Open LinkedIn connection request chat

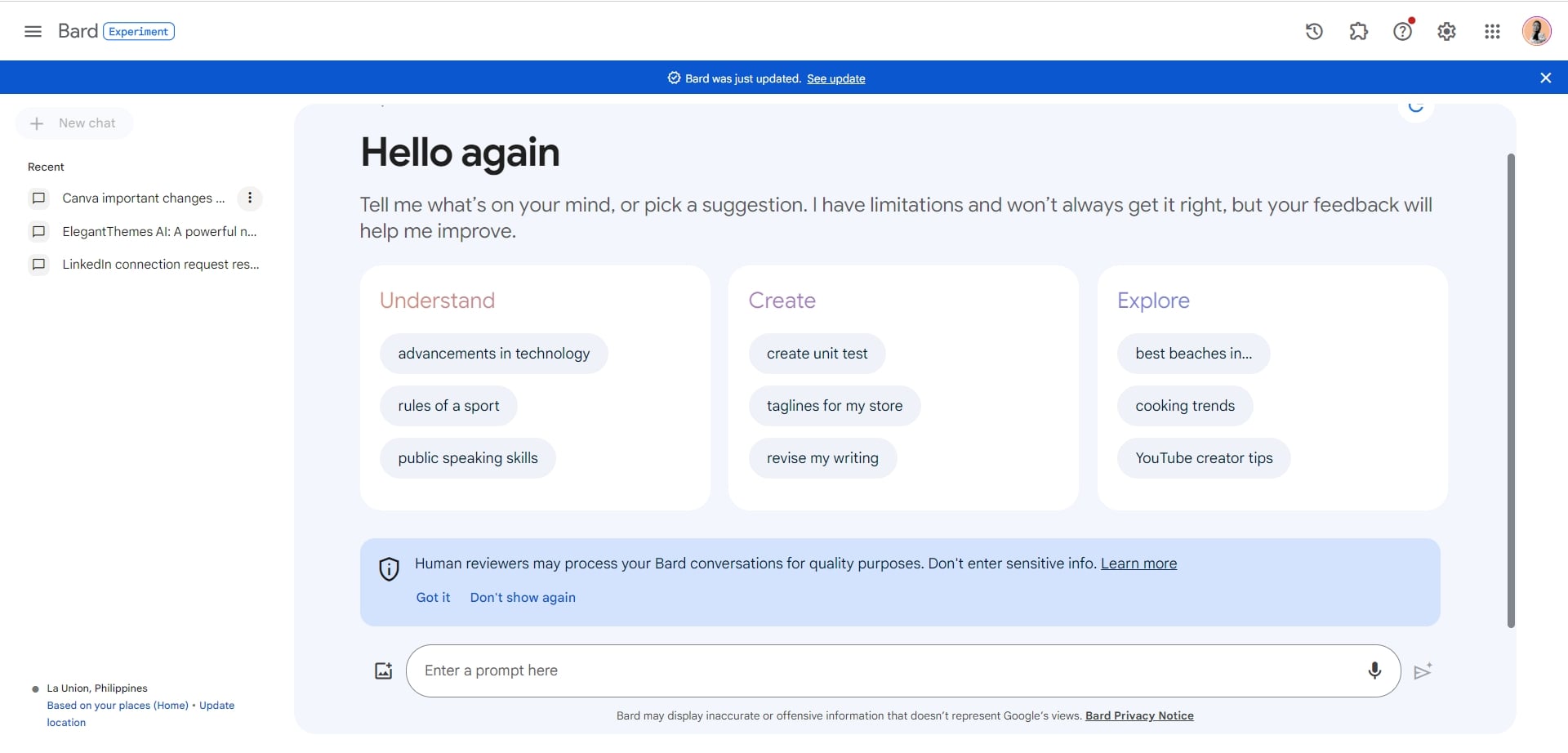coord(161,265)
